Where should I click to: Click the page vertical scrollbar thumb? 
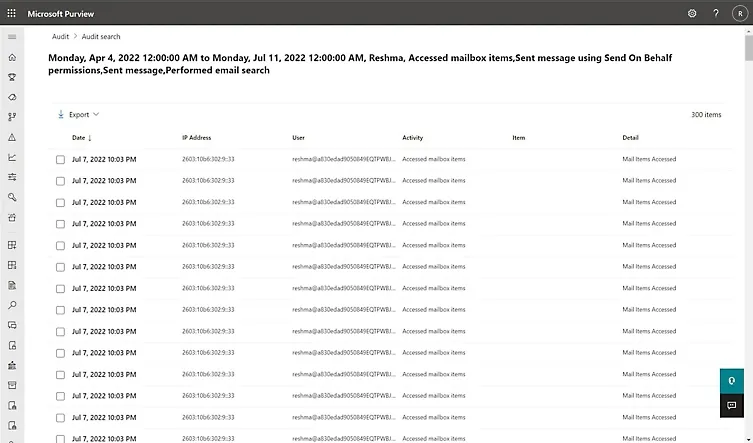pos(749,48)
